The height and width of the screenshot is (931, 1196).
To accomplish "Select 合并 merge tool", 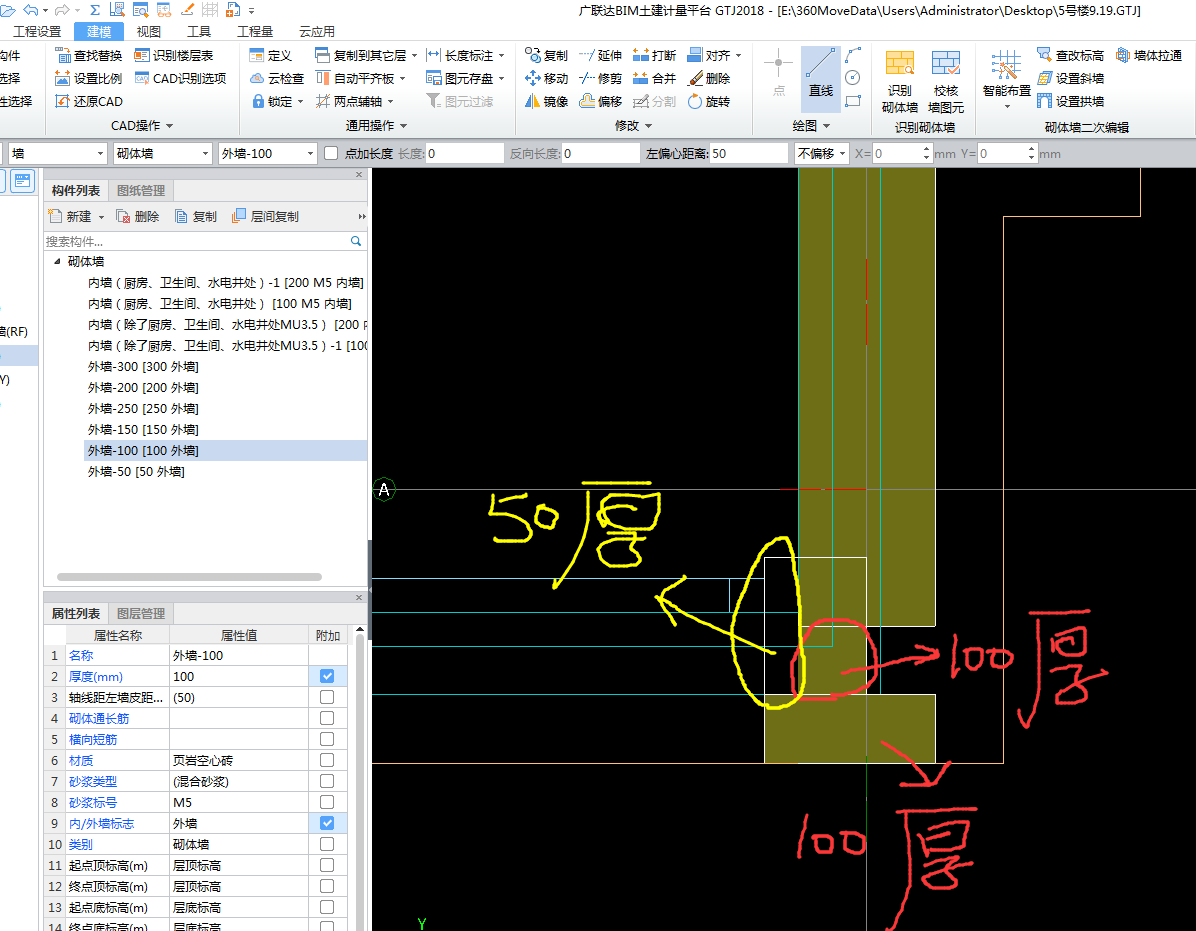I will coord(654,79).
